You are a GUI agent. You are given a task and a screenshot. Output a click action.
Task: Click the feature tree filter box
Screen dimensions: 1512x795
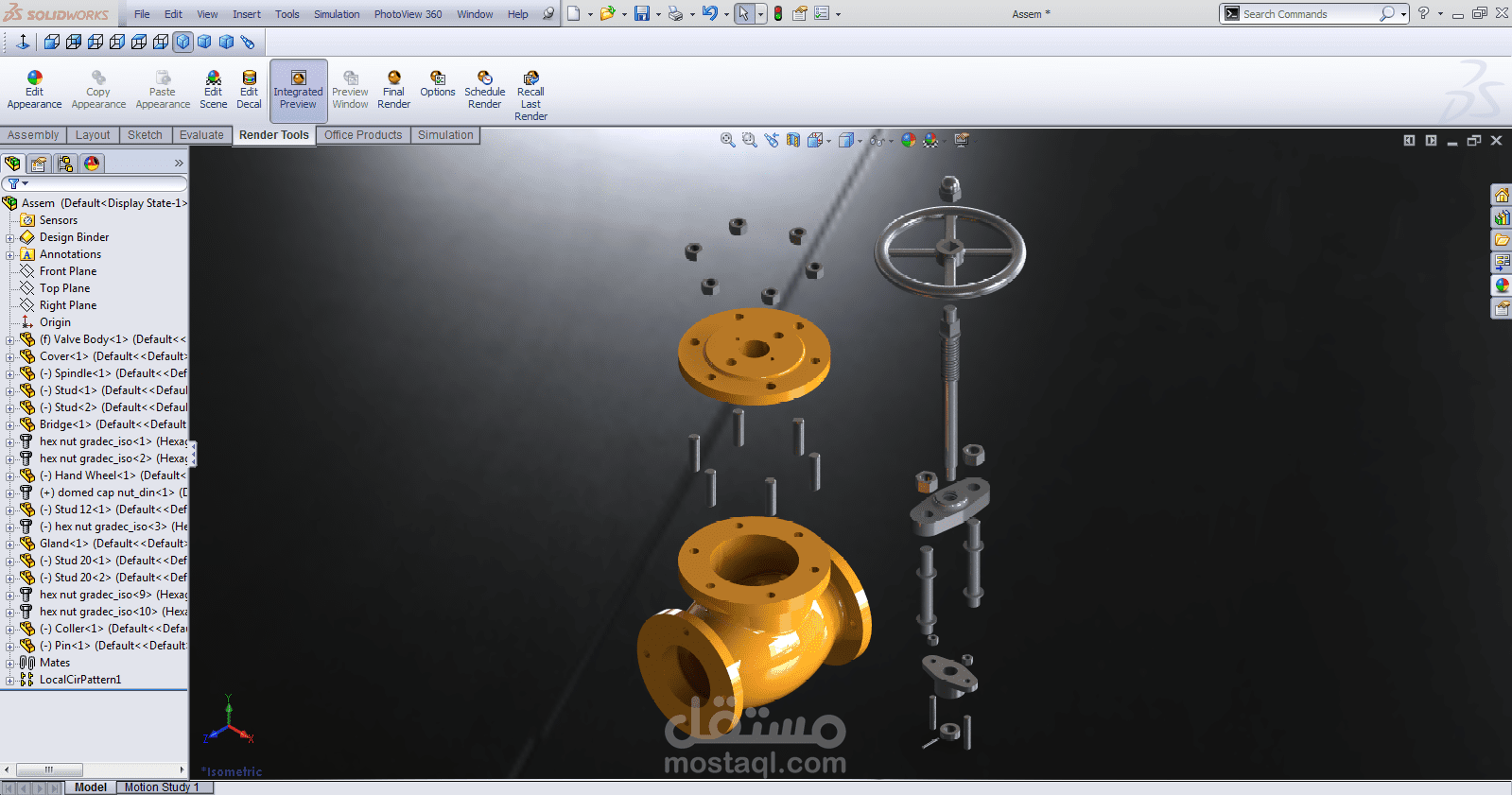pyautogui.click(x=95, y=183)
